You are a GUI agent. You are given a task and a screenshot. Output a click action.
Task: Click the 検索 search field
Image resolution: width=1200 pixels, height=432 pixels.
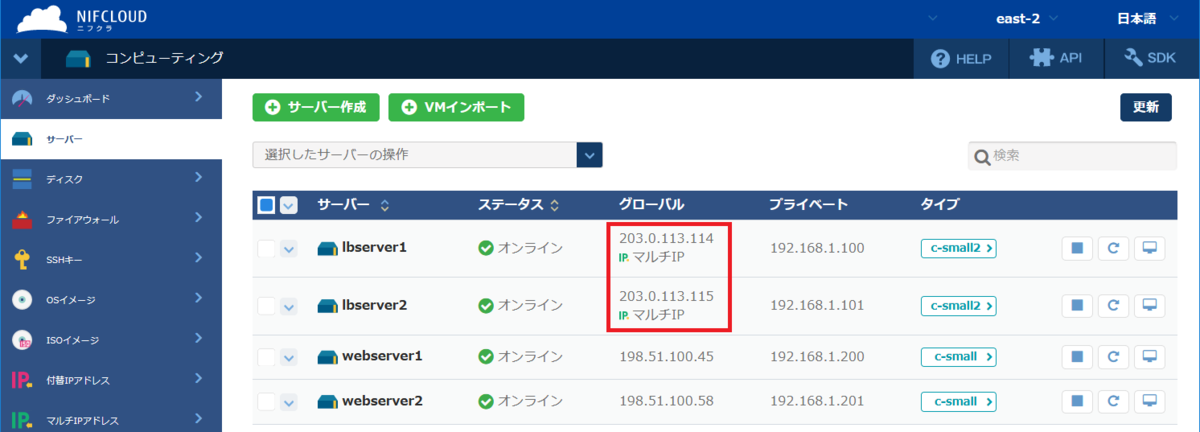click(1080, 156)
